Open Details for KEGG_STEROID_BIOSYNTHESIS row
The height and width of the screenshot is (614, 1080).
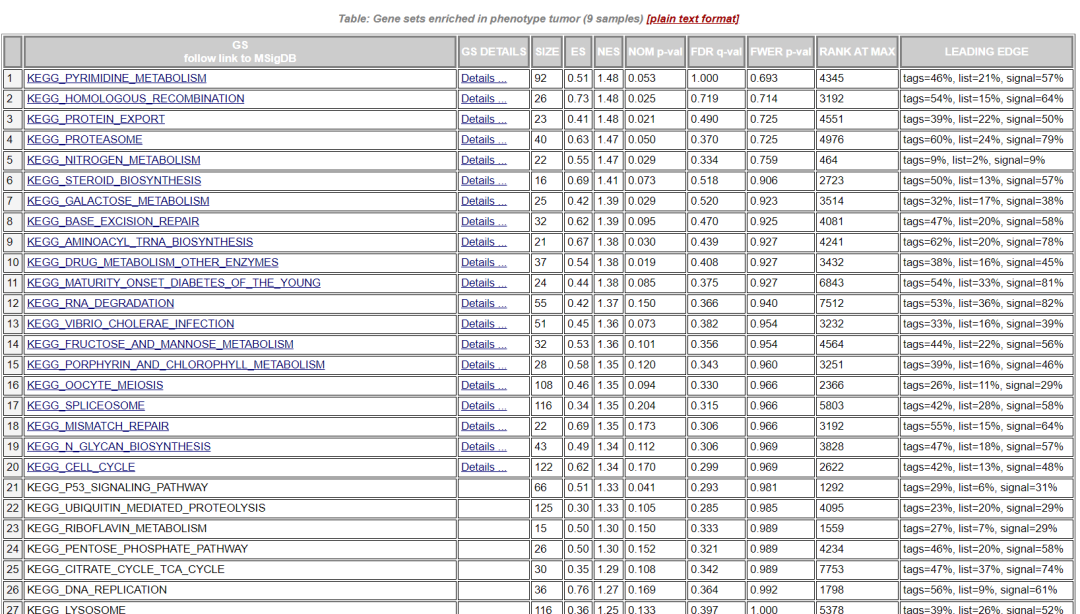tap(484, 181)
